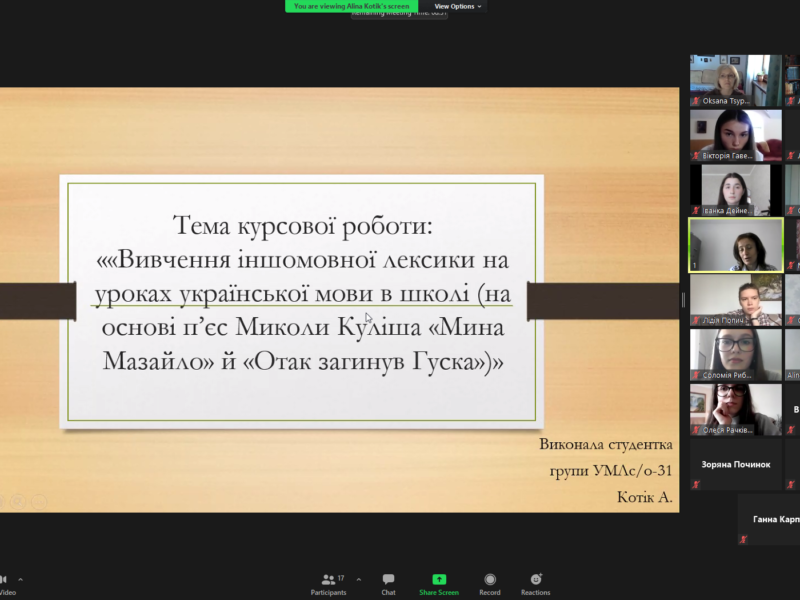Open the View Options dropdown
800x600 pixels.
tap(458, 6)
